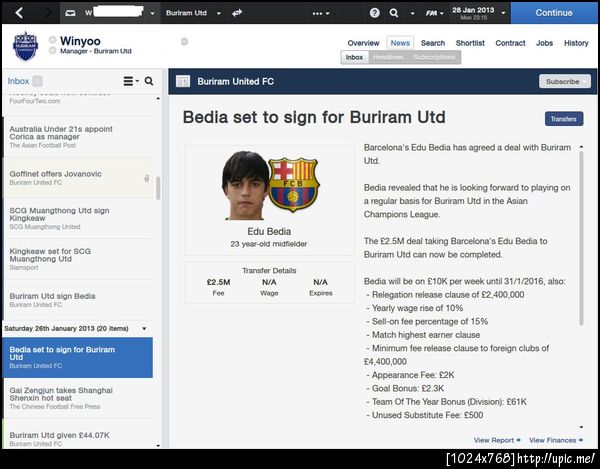
Task: Open the Subscribe dropdown button
Action: [x=565, y=81]
